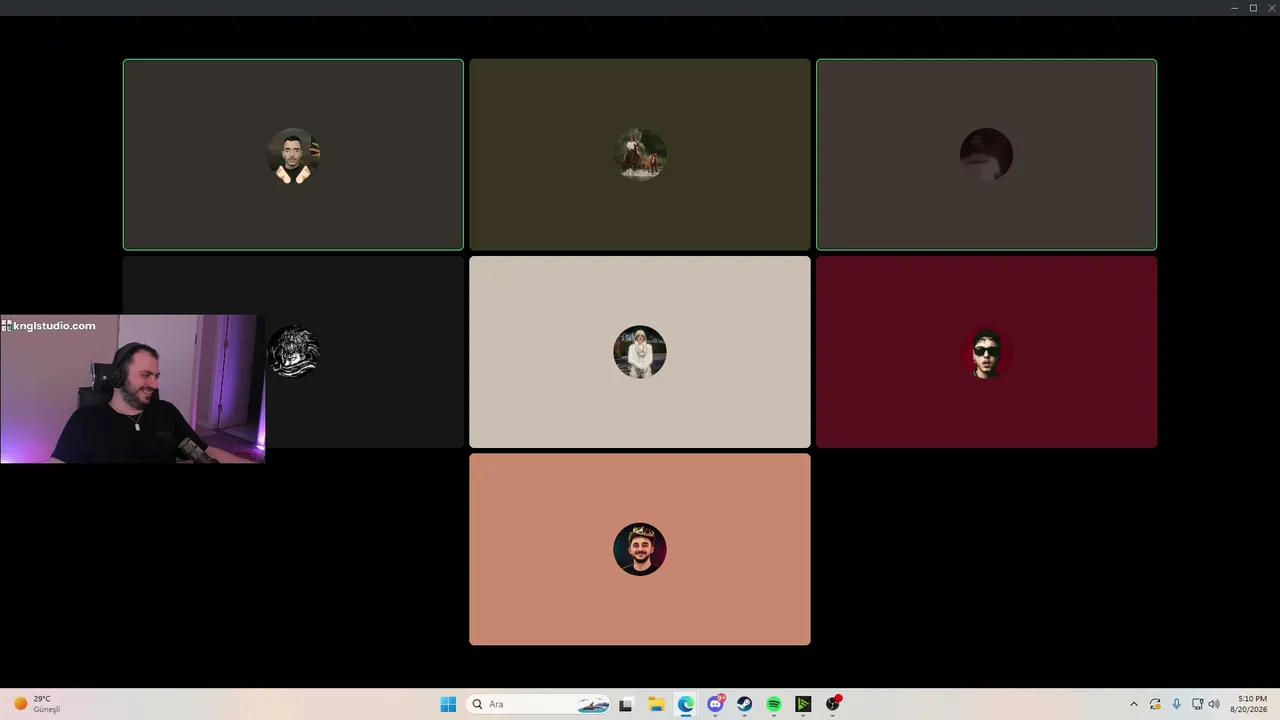Select the horses avatar participant tile
This screenshot has height=720, width=1280.
pyautogui.click(x=640, y=154)
